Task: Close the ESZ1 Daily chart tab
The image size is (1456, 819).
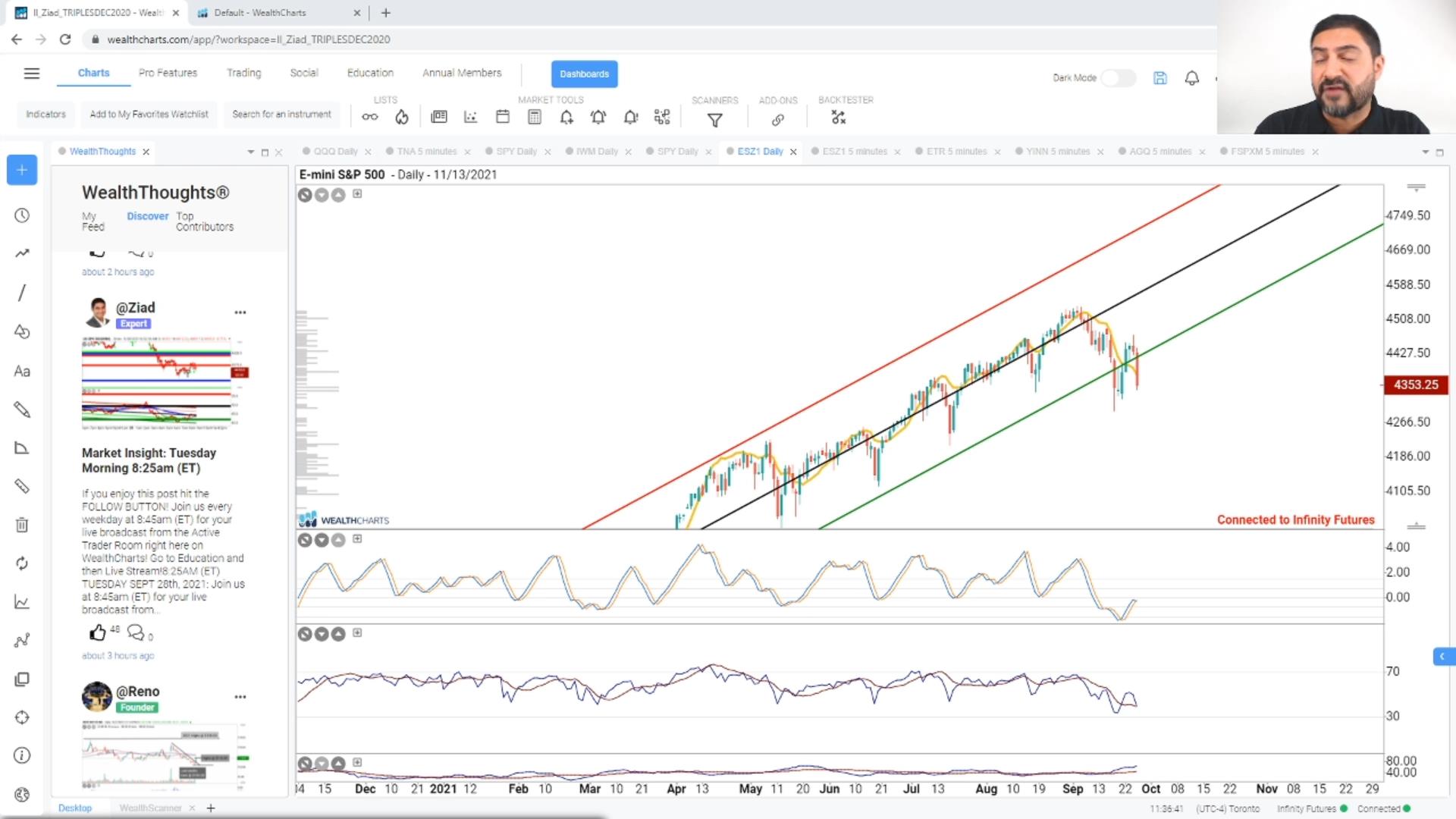Action: [x=793, y=152]
